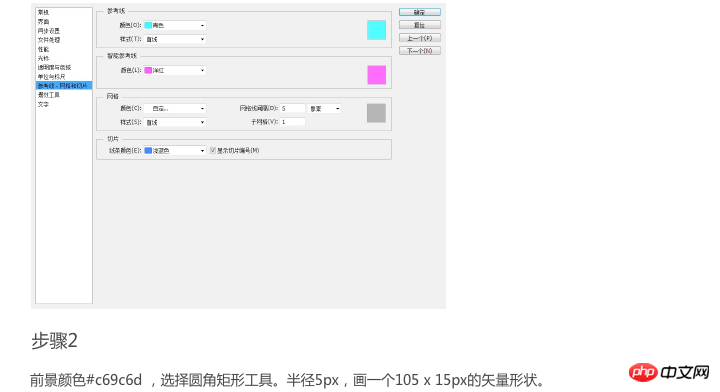Screen dimensions: 720x392
Task: Click the large magenta smart guides swatch
Action: click(377, 75)
